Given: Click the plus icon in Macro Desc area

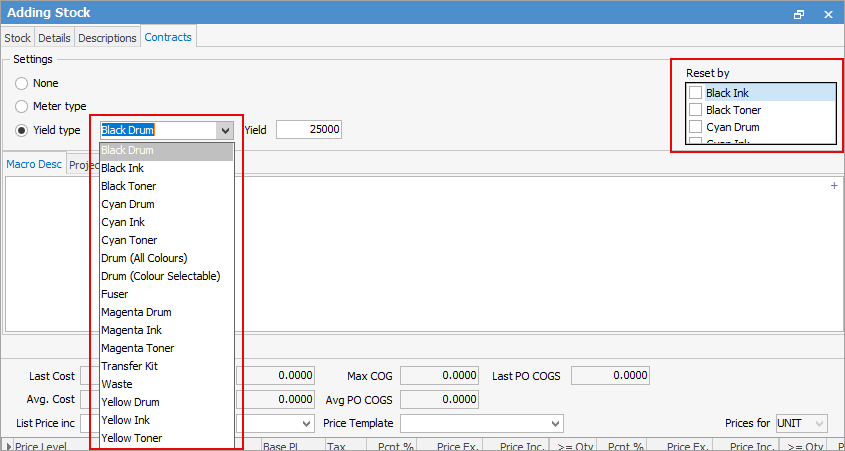Looking at the screenshot, I should (x=834, y=186).
